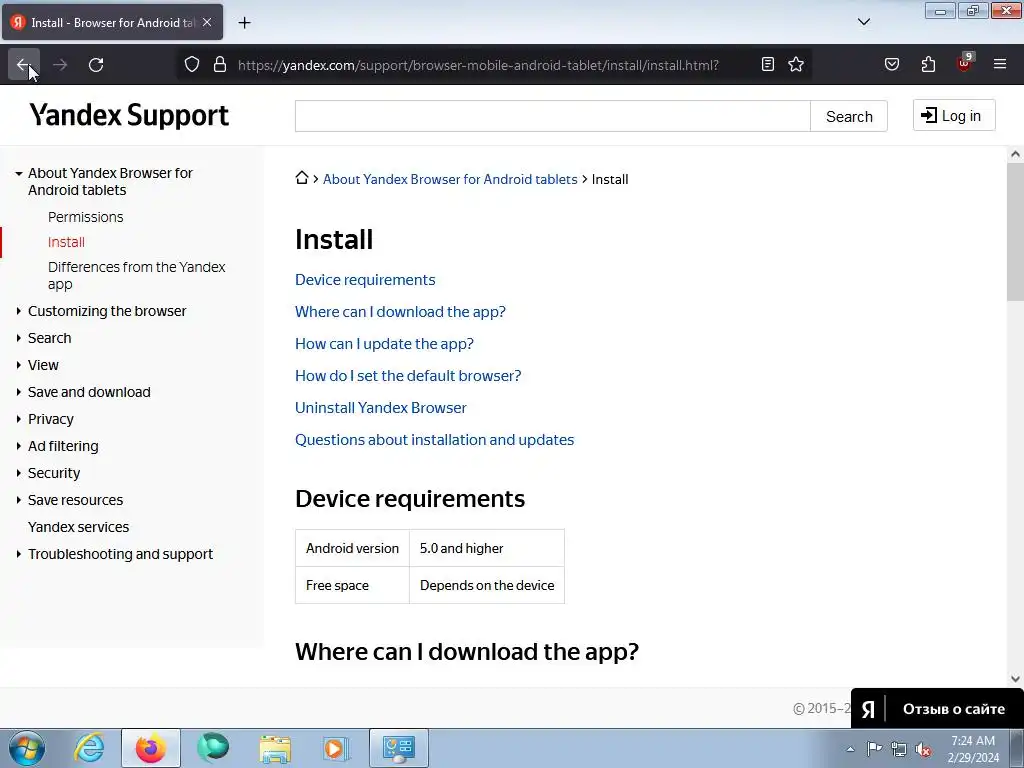Jump to Device requirements link
The width and height of the screenshot is (1024, 768).
click(365, 280)
